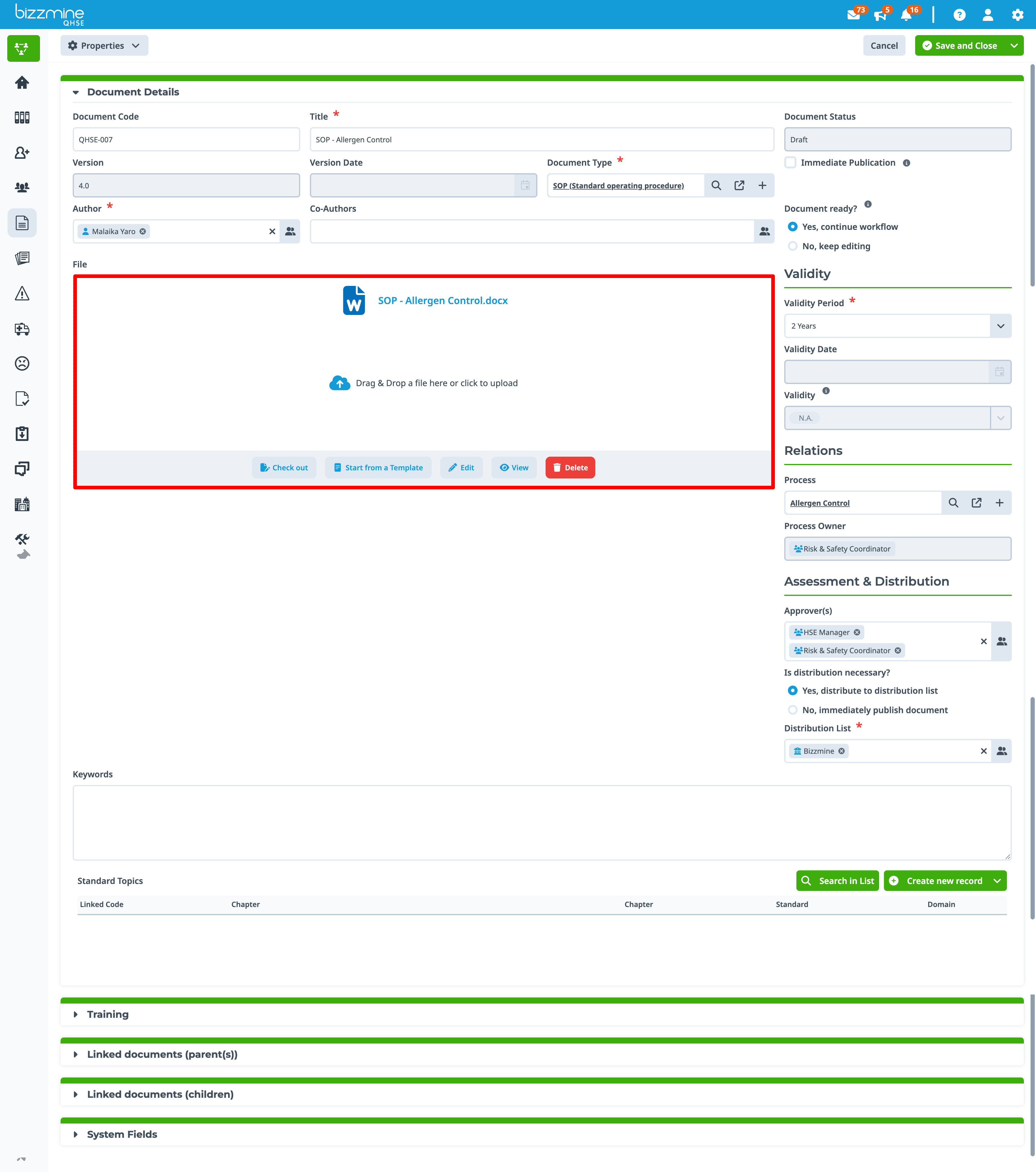The width and height of the screenshot is (1036, 1172).
Task: Open the Properties menu
Action: 104,46
